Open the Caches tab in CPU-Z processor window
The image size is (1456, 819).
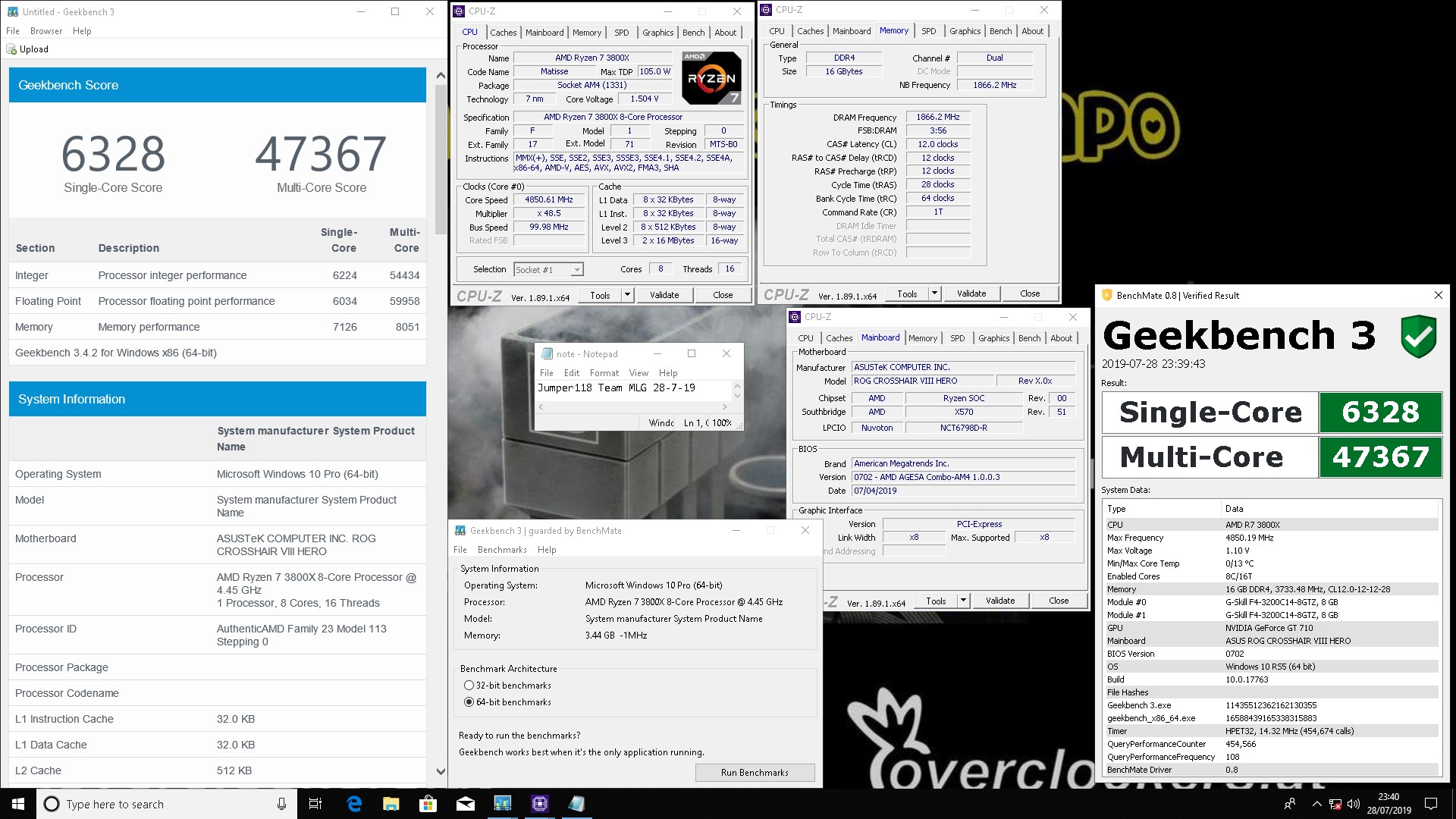[503, 33]
